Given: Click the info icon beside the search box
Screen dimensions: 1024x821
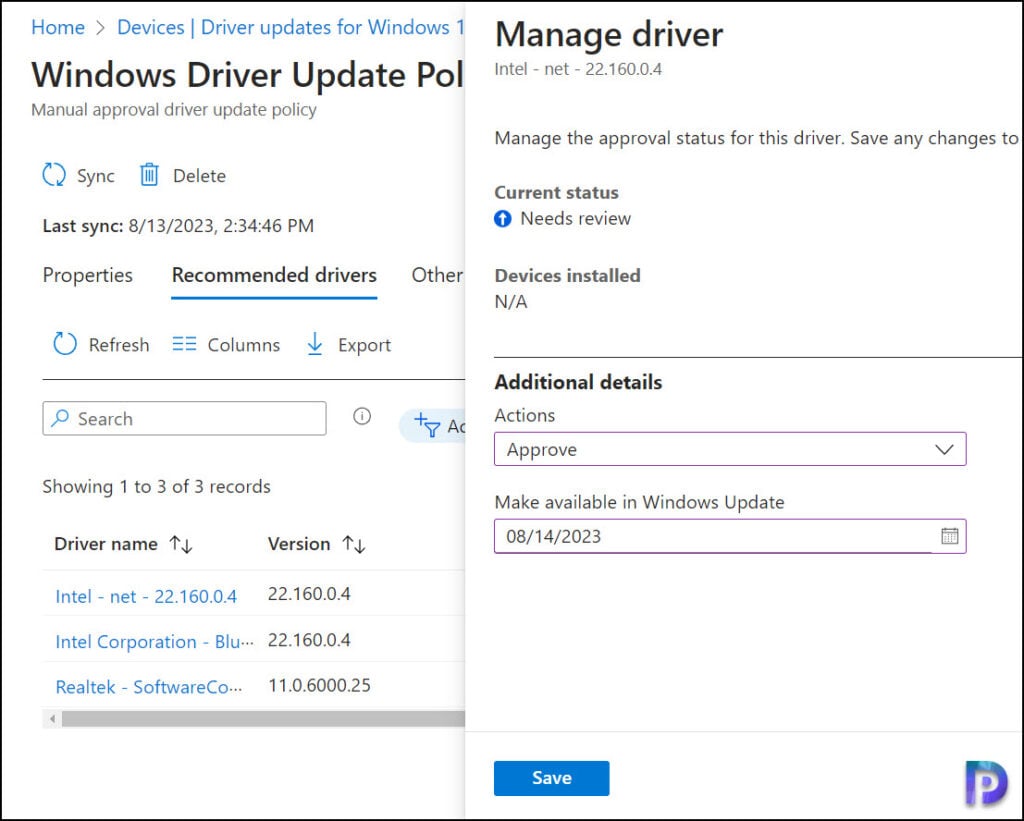Looking at the screenshot, I should point(362,416).
